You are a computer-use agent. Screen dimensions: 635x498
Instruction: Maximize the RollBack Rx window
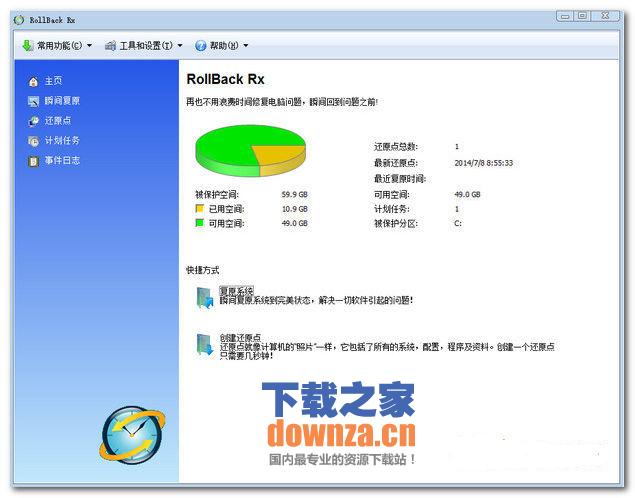(x=582, y=16)
